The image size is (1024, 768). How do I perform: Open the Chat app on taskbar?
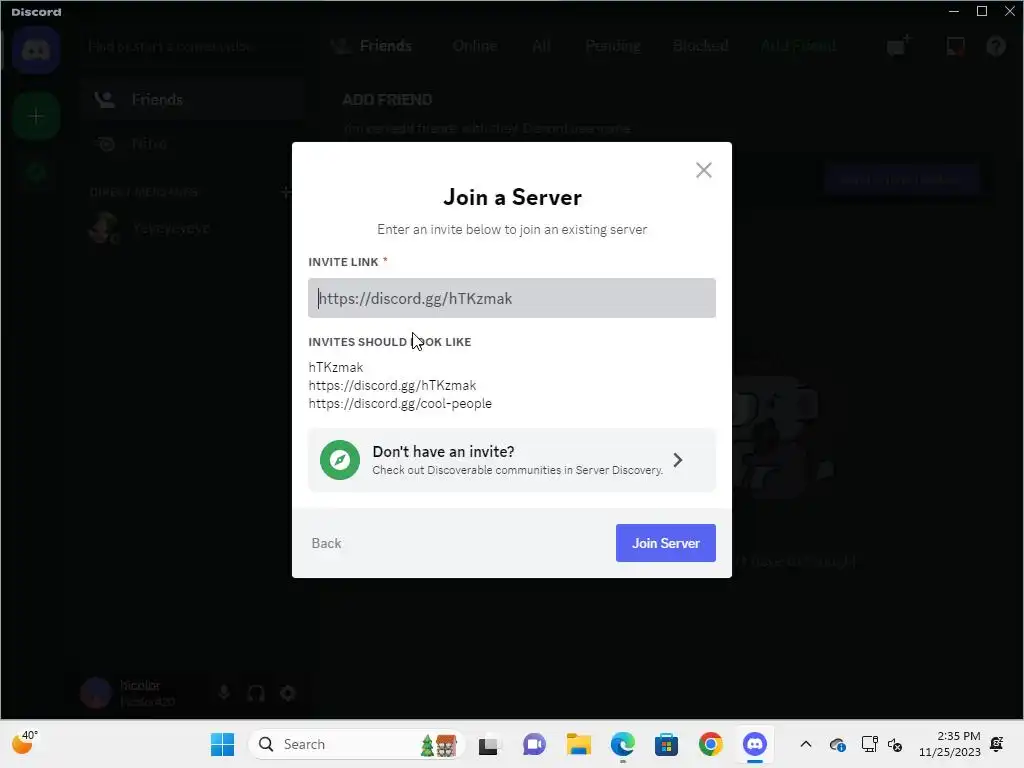534,744
